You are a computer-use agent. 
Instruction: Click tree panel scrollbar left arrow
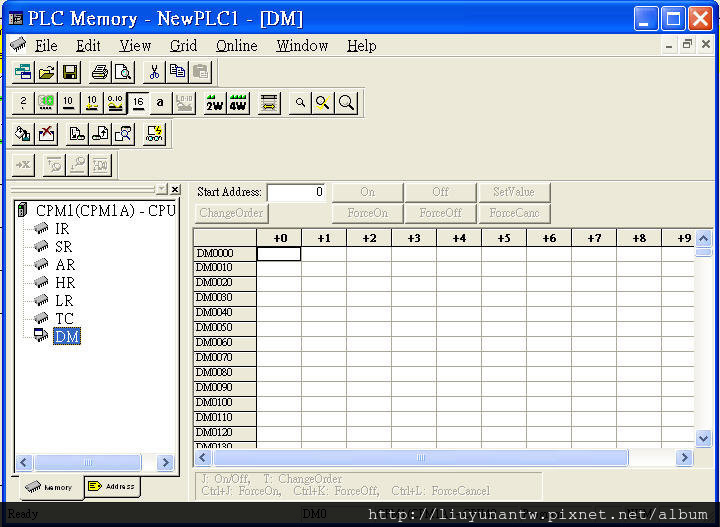[24, 462]
